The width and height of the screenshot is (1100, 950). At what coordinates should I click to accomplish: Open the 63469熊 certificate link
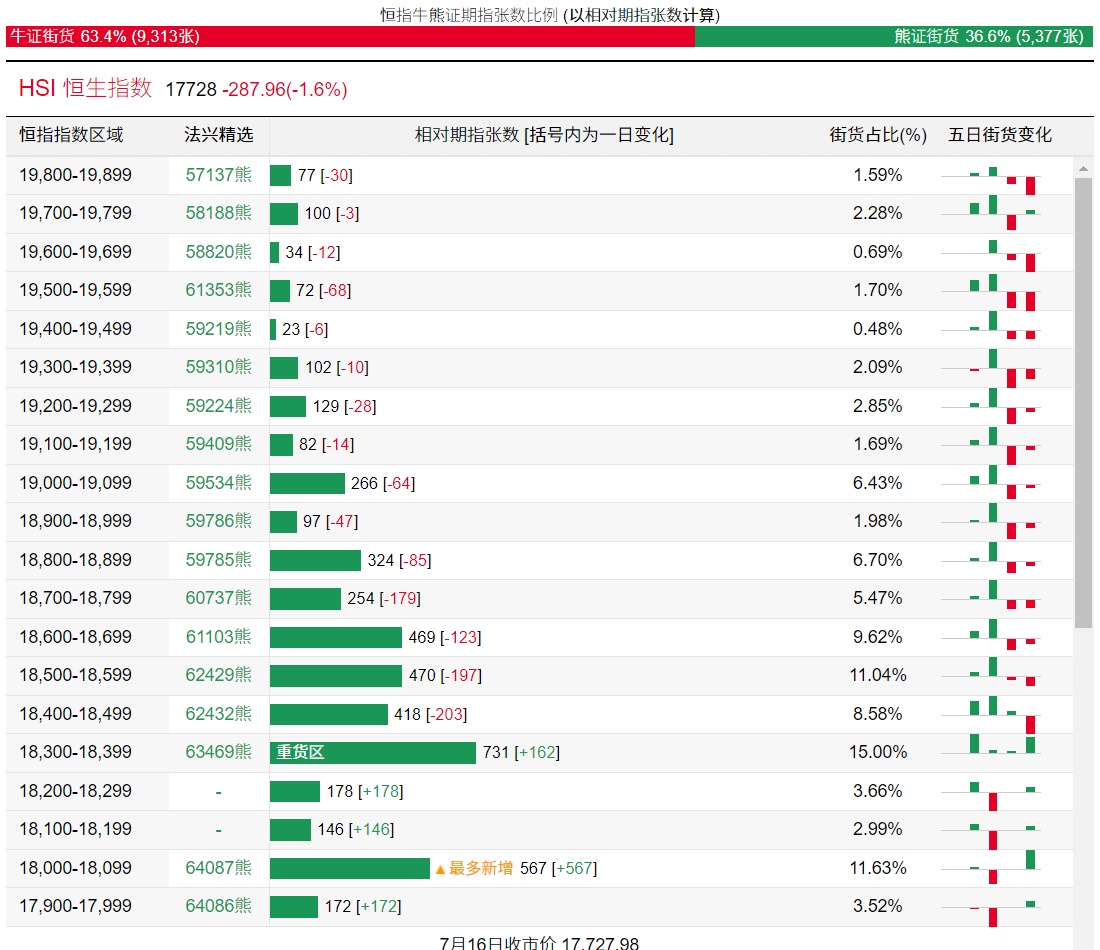pos(218,752)
